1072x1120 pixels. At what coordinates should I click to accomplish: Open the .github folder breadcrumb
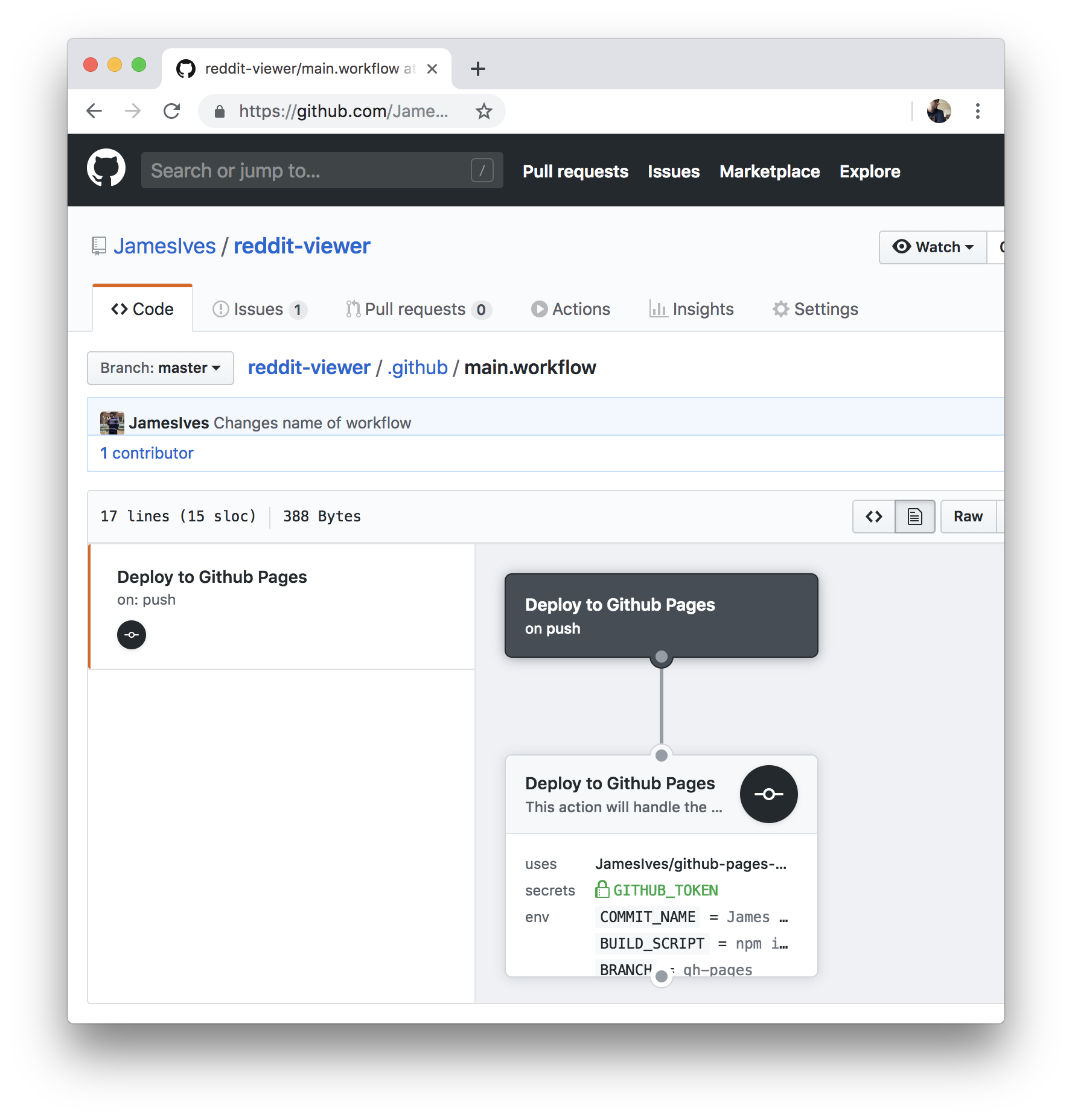418,367
